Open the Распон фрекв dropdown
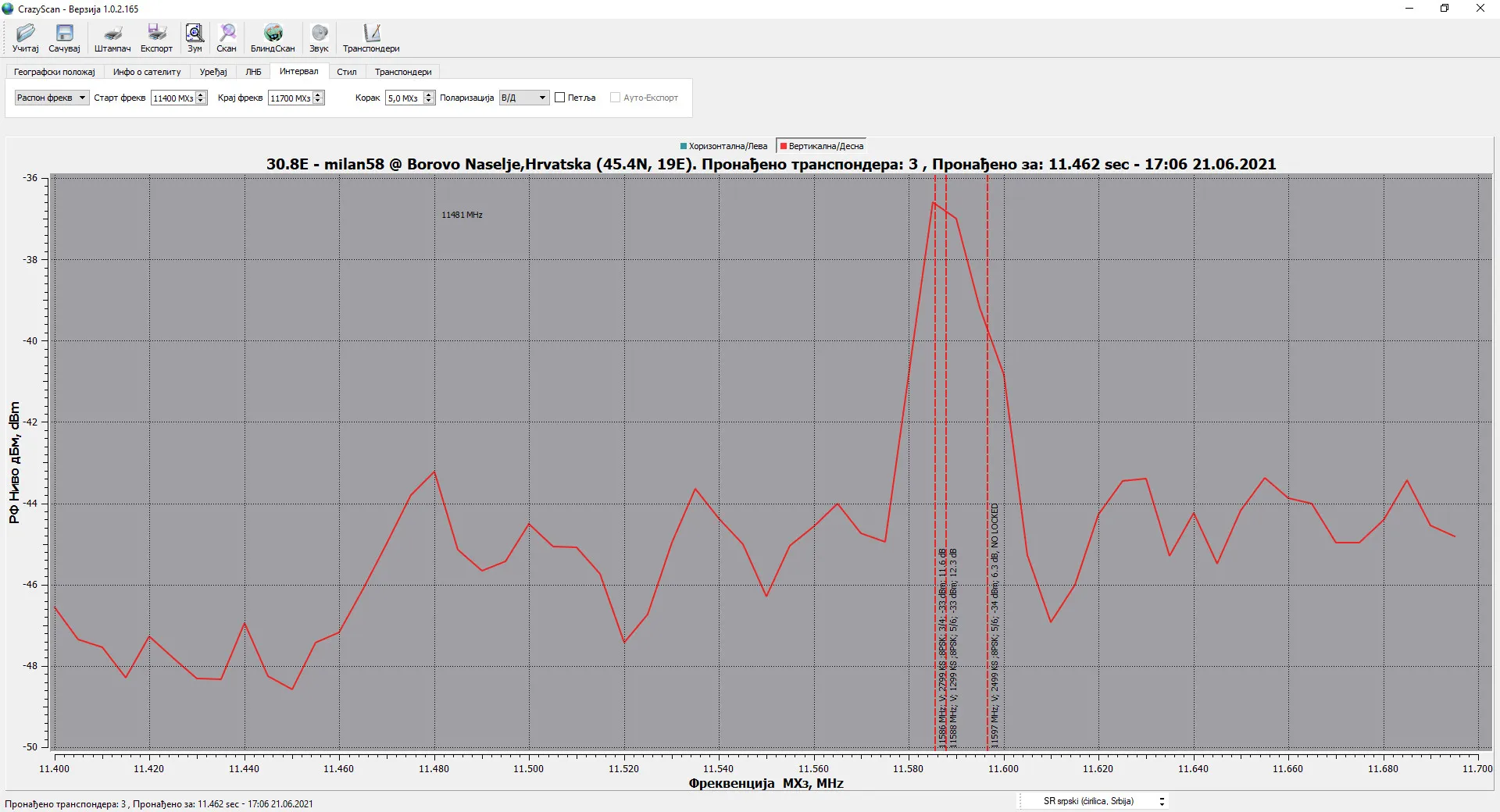This screenshot has width=1500, height=812. click(x=52, y=98)
